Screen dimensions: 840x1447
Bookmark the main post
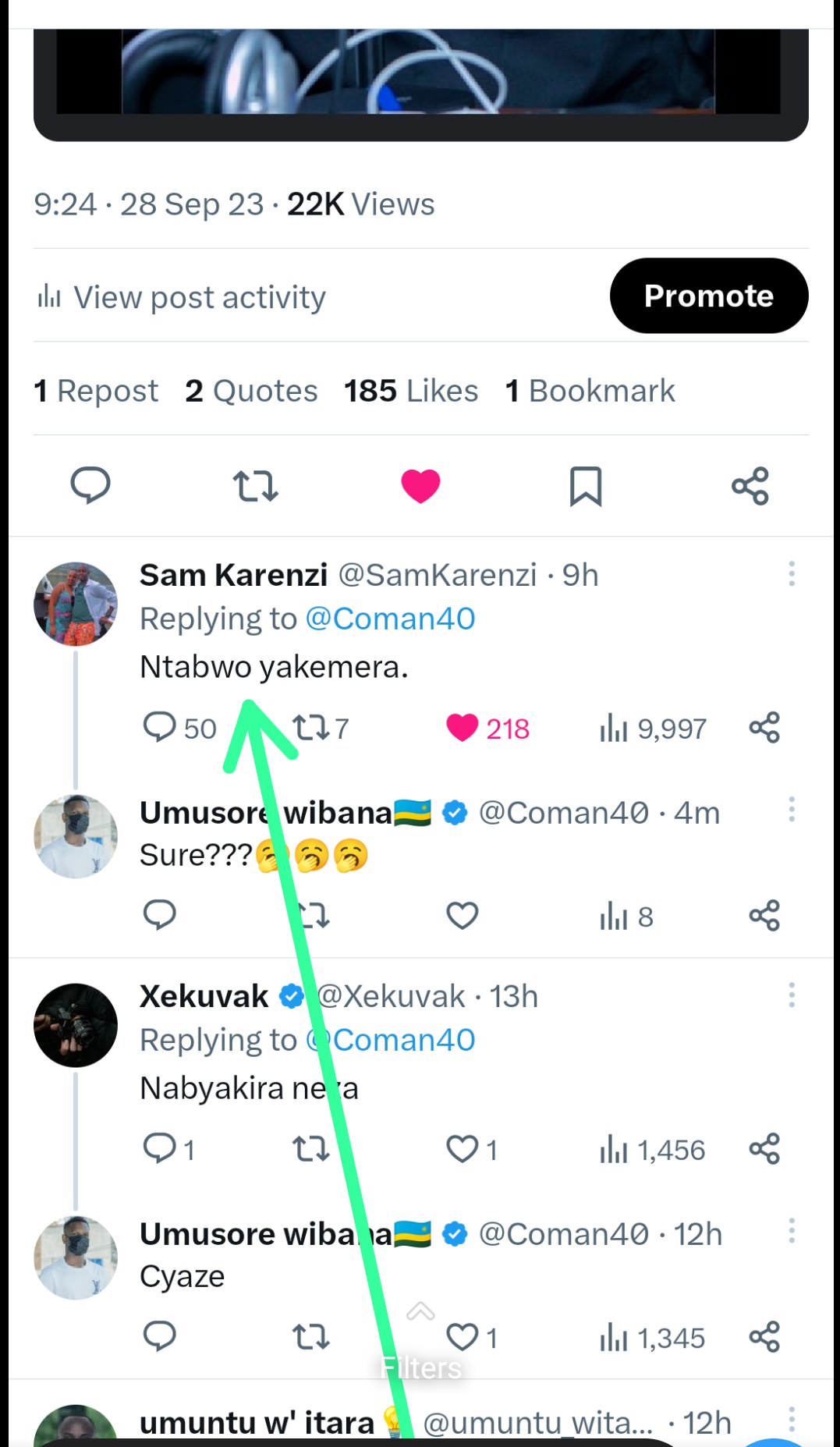click(x=586, y=486)
